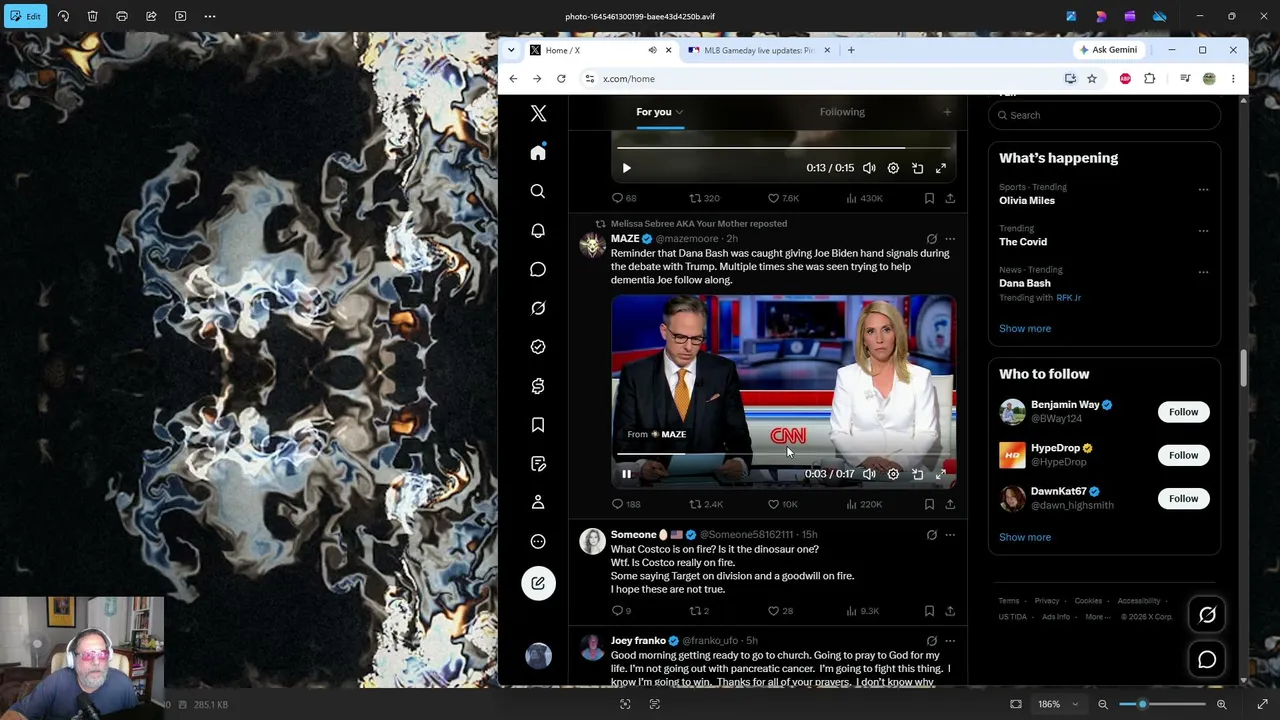This screenshot has width=1280, height=720.
Task: Click the compose Post button in sidebar
Action: [538, 583]
